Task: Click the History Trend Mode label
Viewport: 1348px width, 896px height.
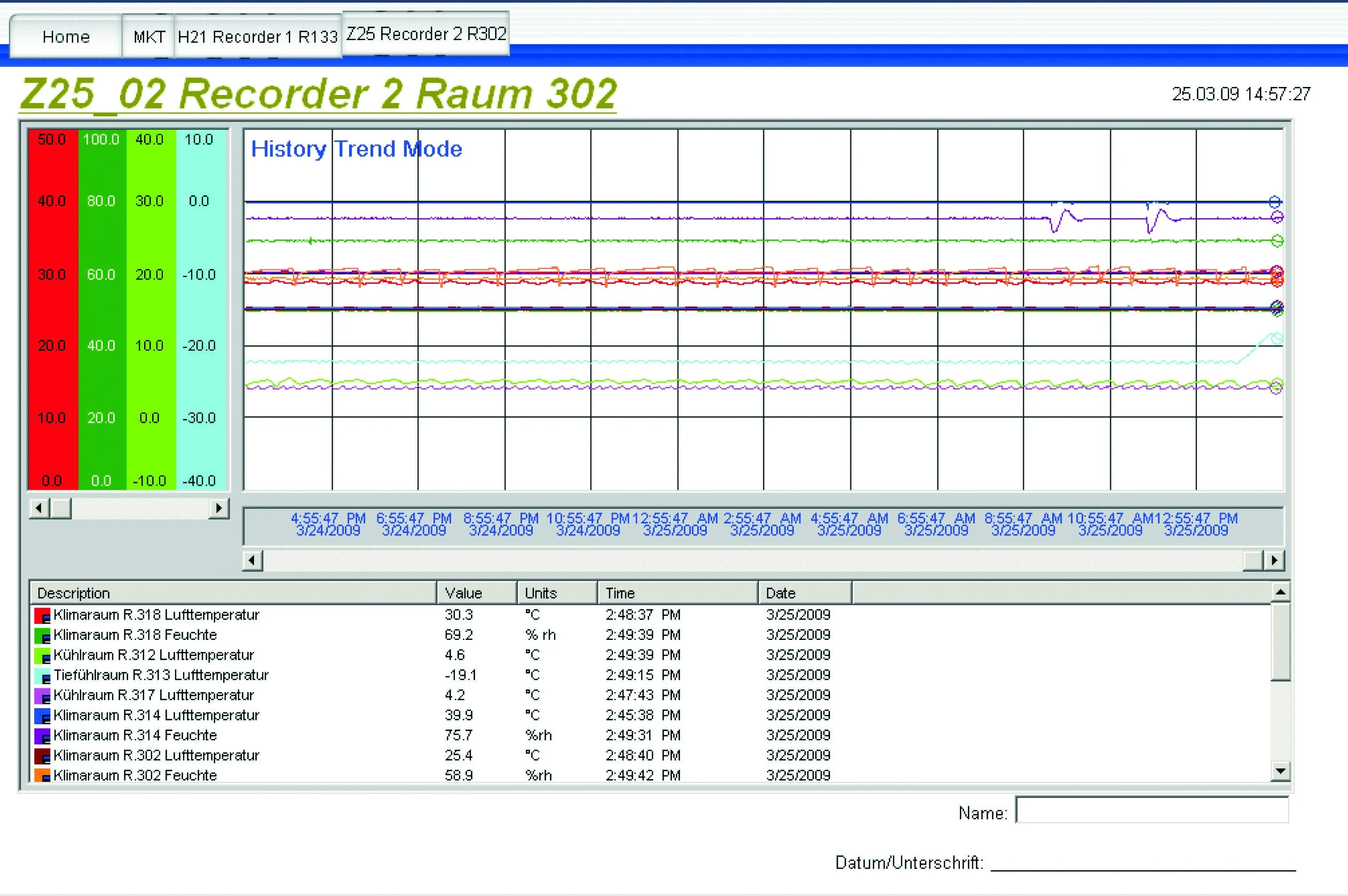Action: point(356,149)
